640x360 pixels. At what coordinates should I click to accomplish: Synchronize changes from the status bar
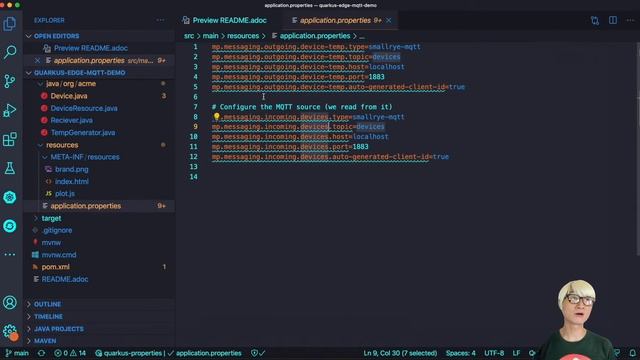[42, 353]
